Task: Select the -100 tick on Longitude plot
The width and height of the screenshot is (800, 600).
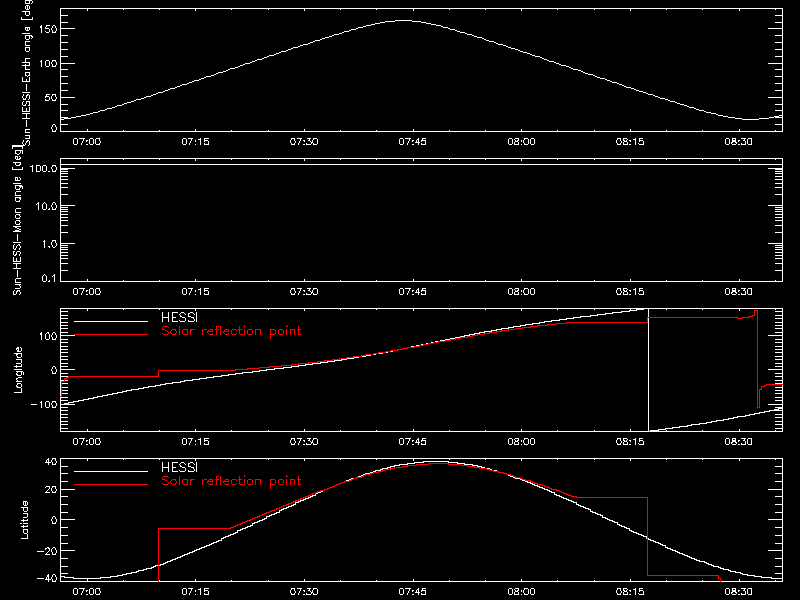Action: (x=44, y=404)
